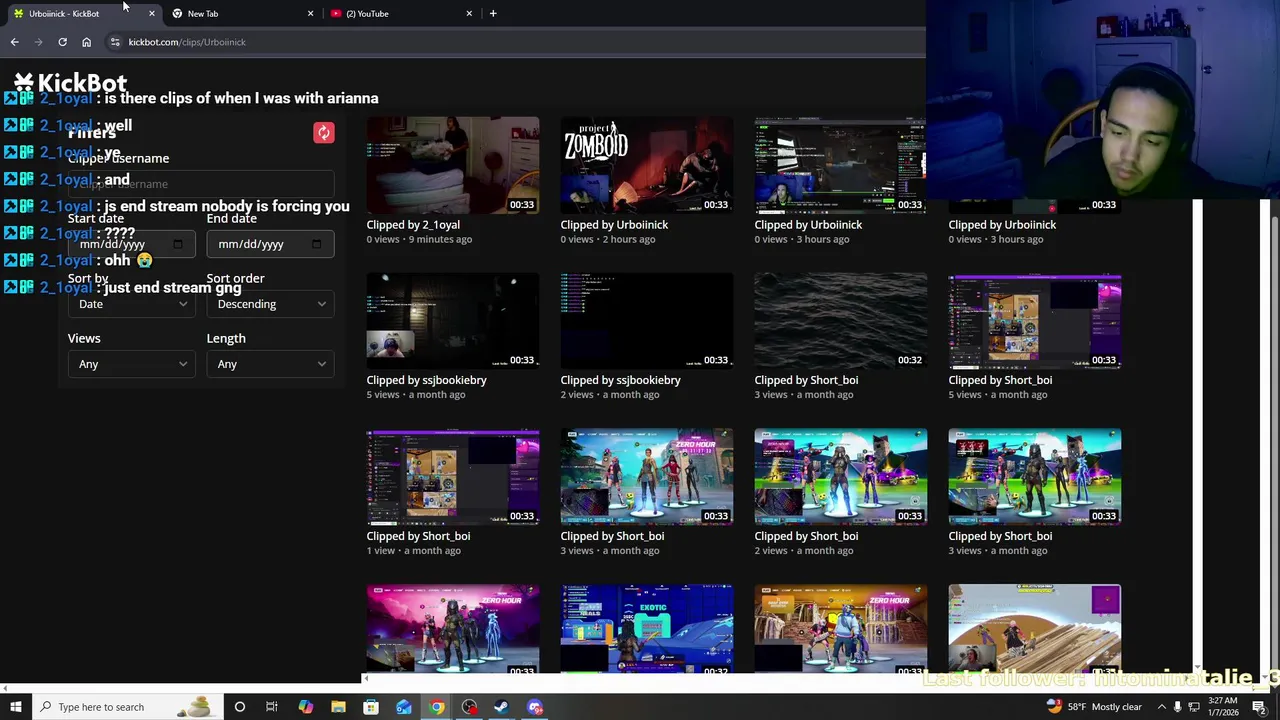Open the 00:32 Short_boi clip thumbnail
Image resolution: width=1280 pixels, height=720 pixels.
[841, 321]
